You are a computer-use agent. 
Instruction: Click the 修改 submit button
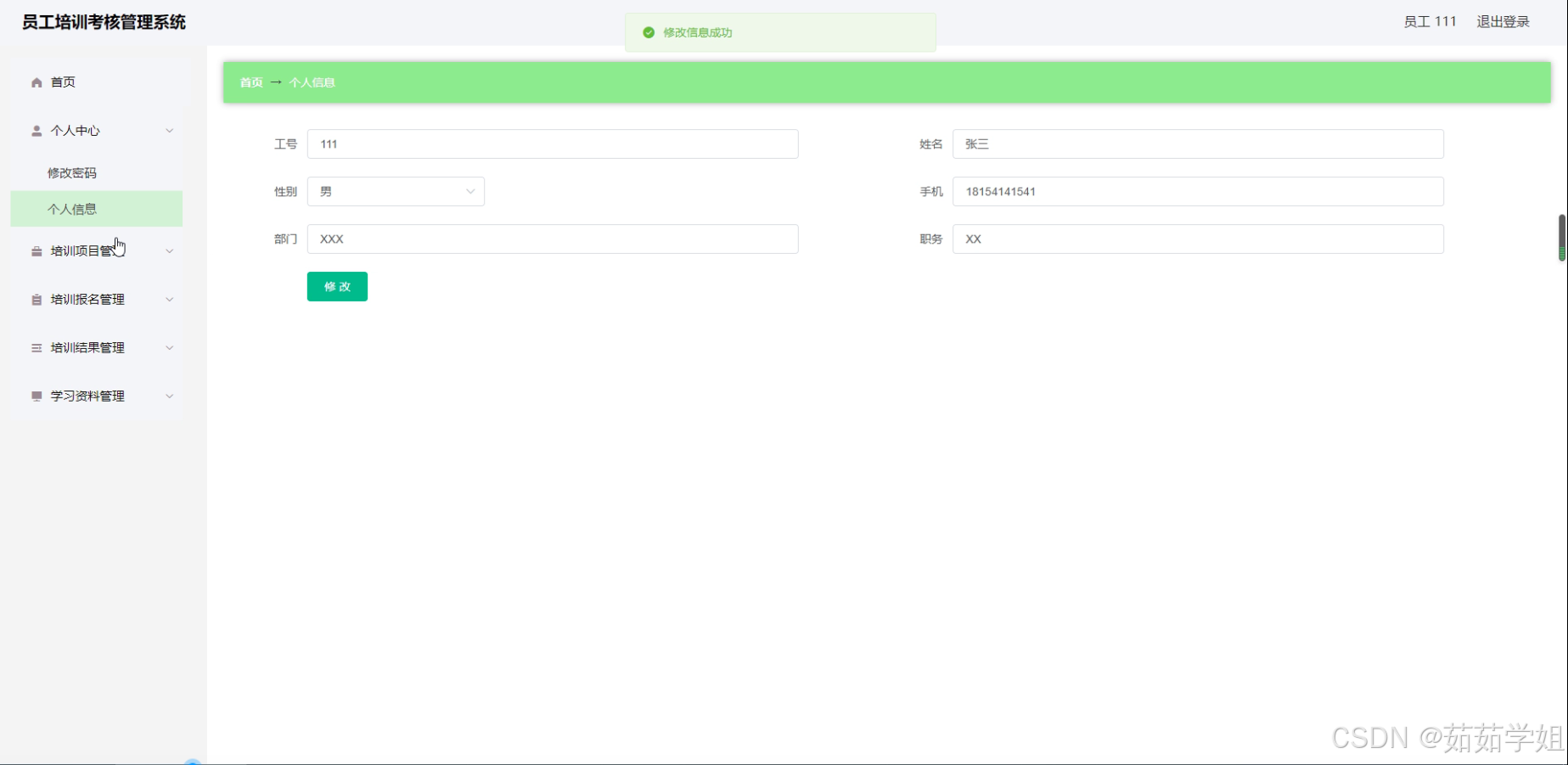pos(337,287)
